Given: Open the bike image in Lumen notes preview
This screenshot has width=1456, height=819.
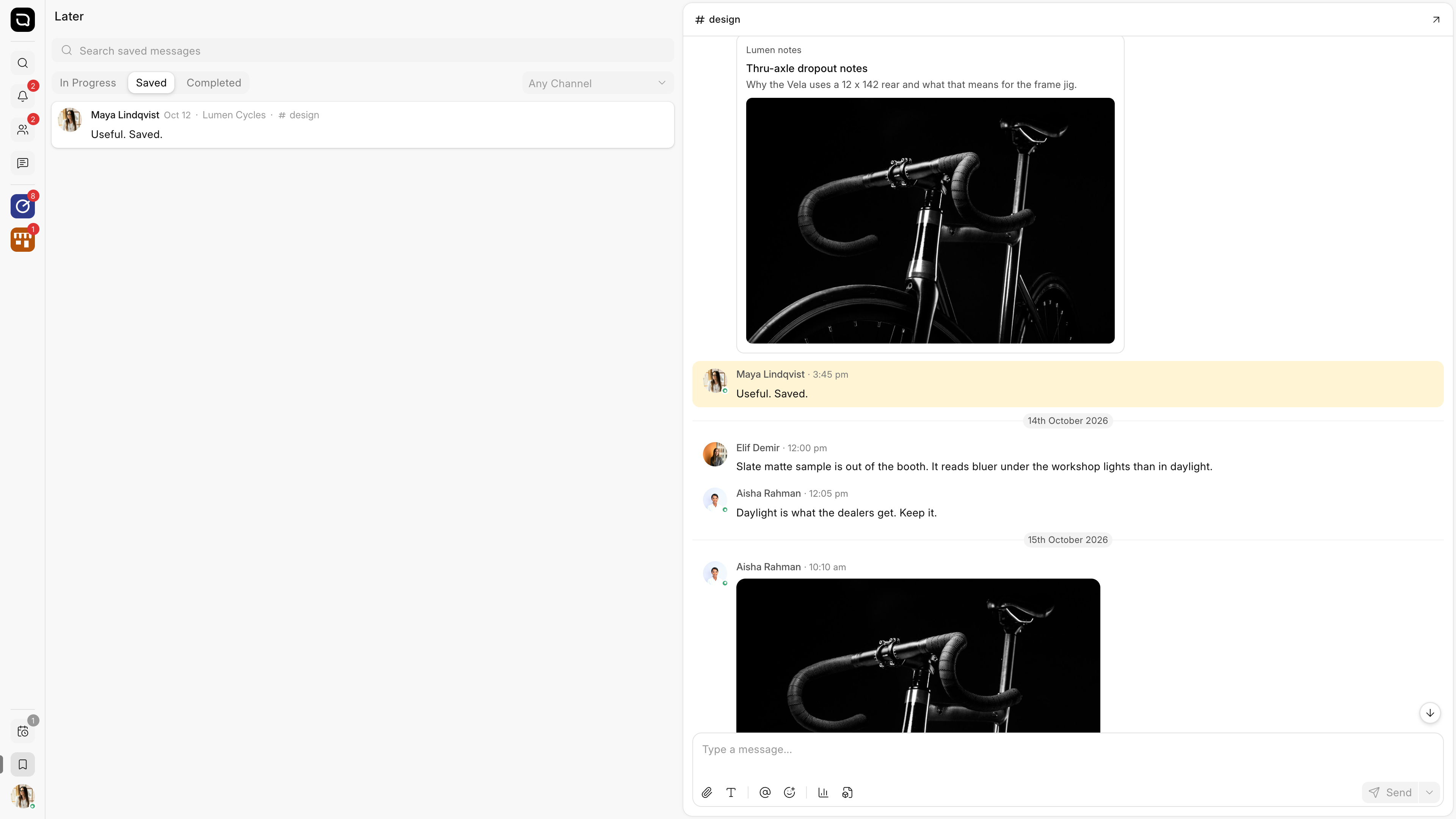Looking at the screenshot, I should click(930, 221).
